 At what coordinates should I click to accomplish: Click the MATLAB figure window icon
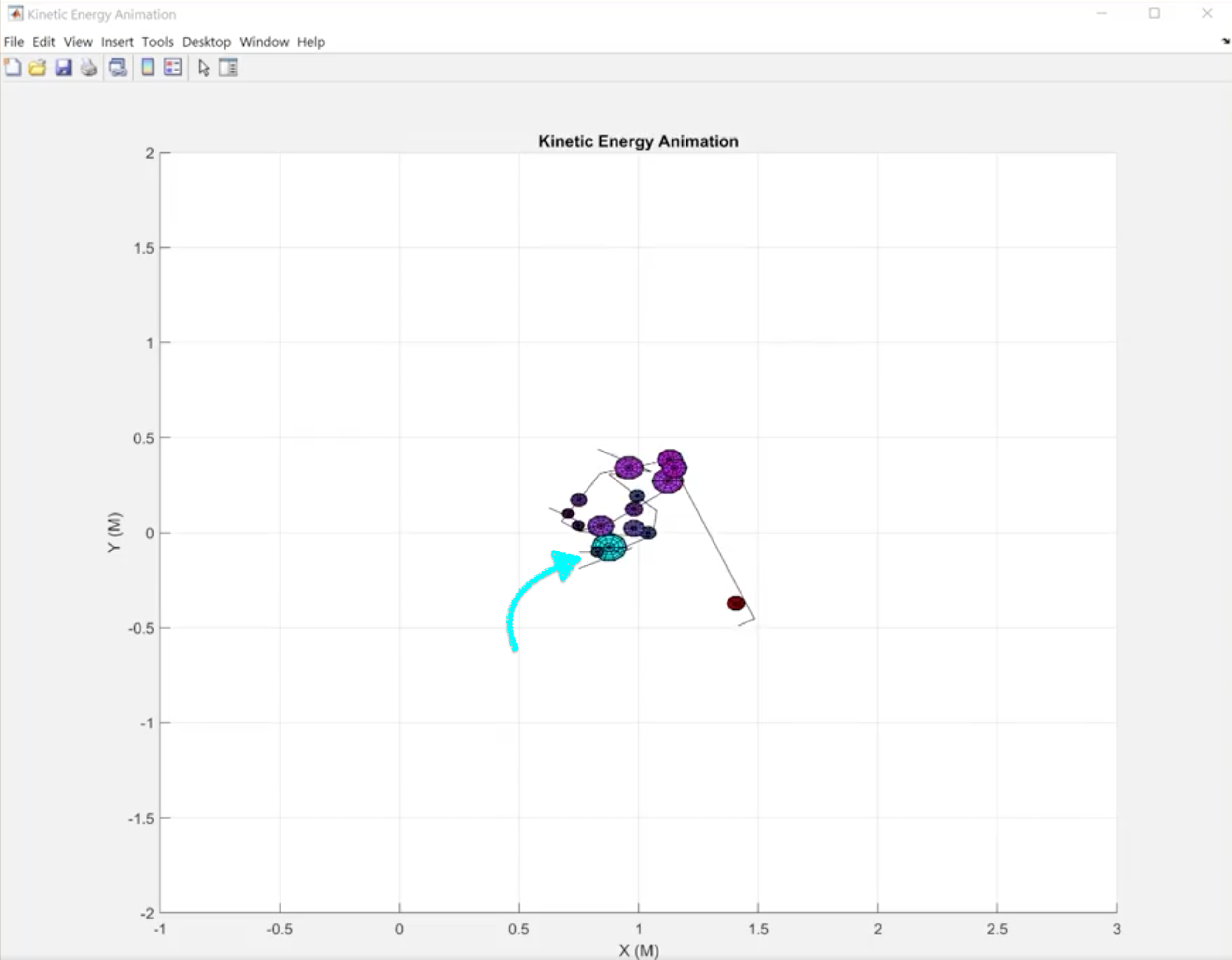click(15, 14)
